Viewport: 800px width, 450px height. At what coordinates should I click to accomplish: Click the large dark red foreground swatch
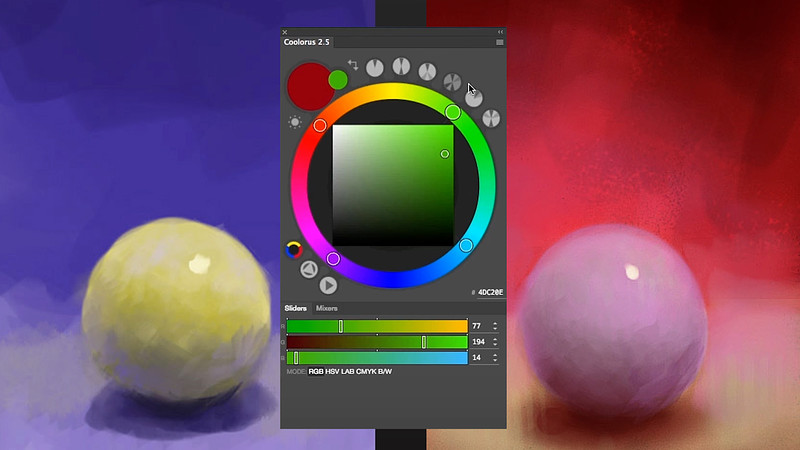point(309,86)
